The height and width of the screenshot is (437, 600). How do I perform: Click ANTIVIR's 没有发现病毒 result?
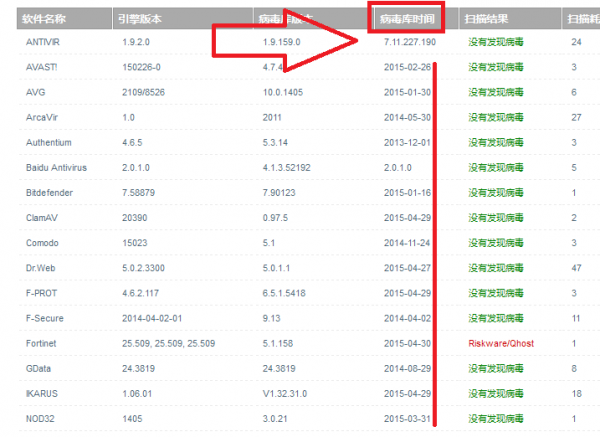click(496, 42)
